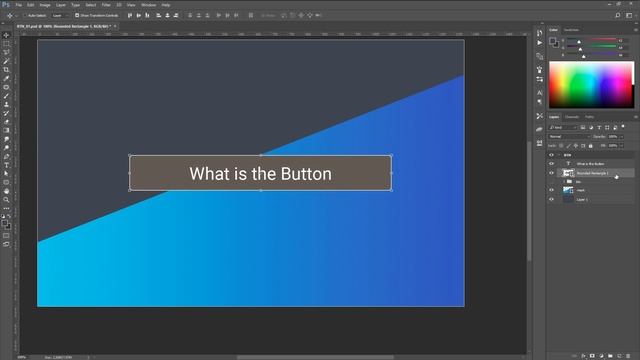Hide the Rounded Rectangle 1 layer
Image resolution: width=640 pixels, height=360 pixels.
(551, 173)
